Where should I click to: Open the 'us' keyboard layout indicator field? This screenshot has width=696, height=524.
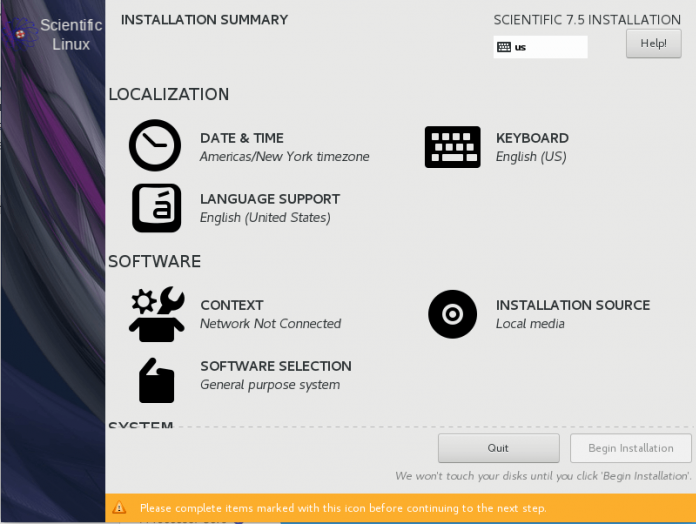point(540,47)
